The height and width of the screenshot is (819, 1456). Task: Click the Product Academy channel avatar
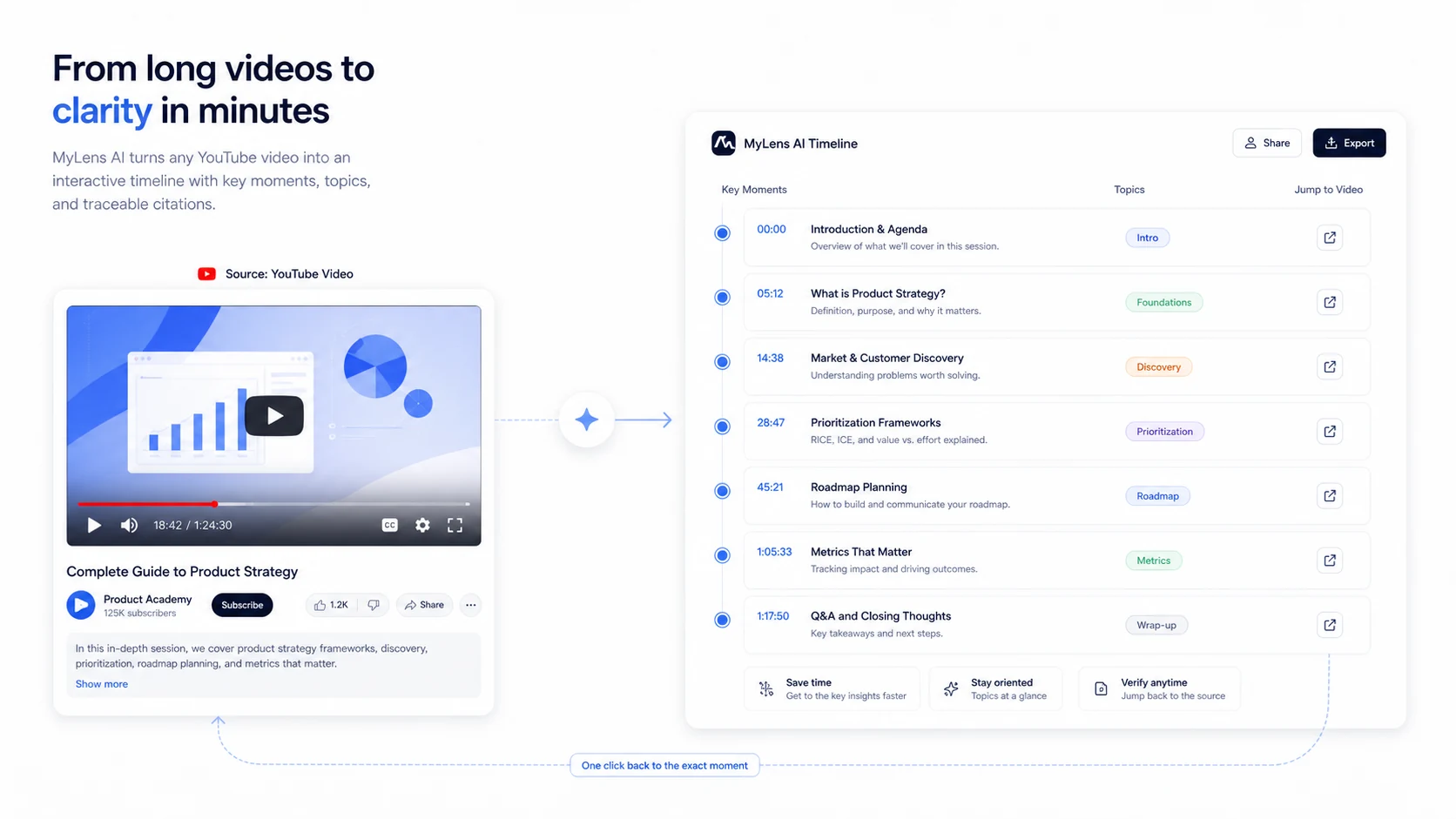click(x=81, y=605)
